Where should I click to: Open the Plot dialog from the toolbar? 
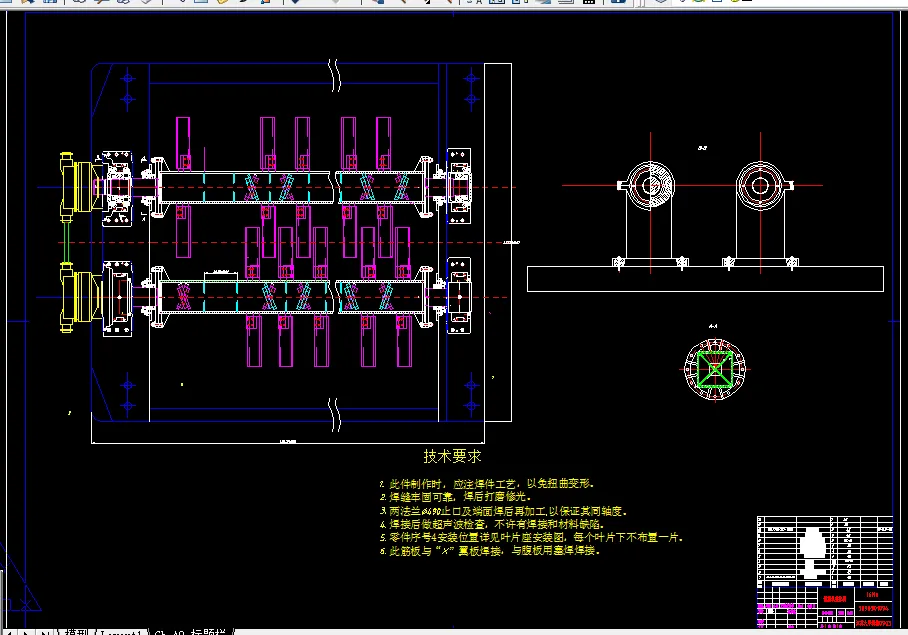[x=79, y=3]
